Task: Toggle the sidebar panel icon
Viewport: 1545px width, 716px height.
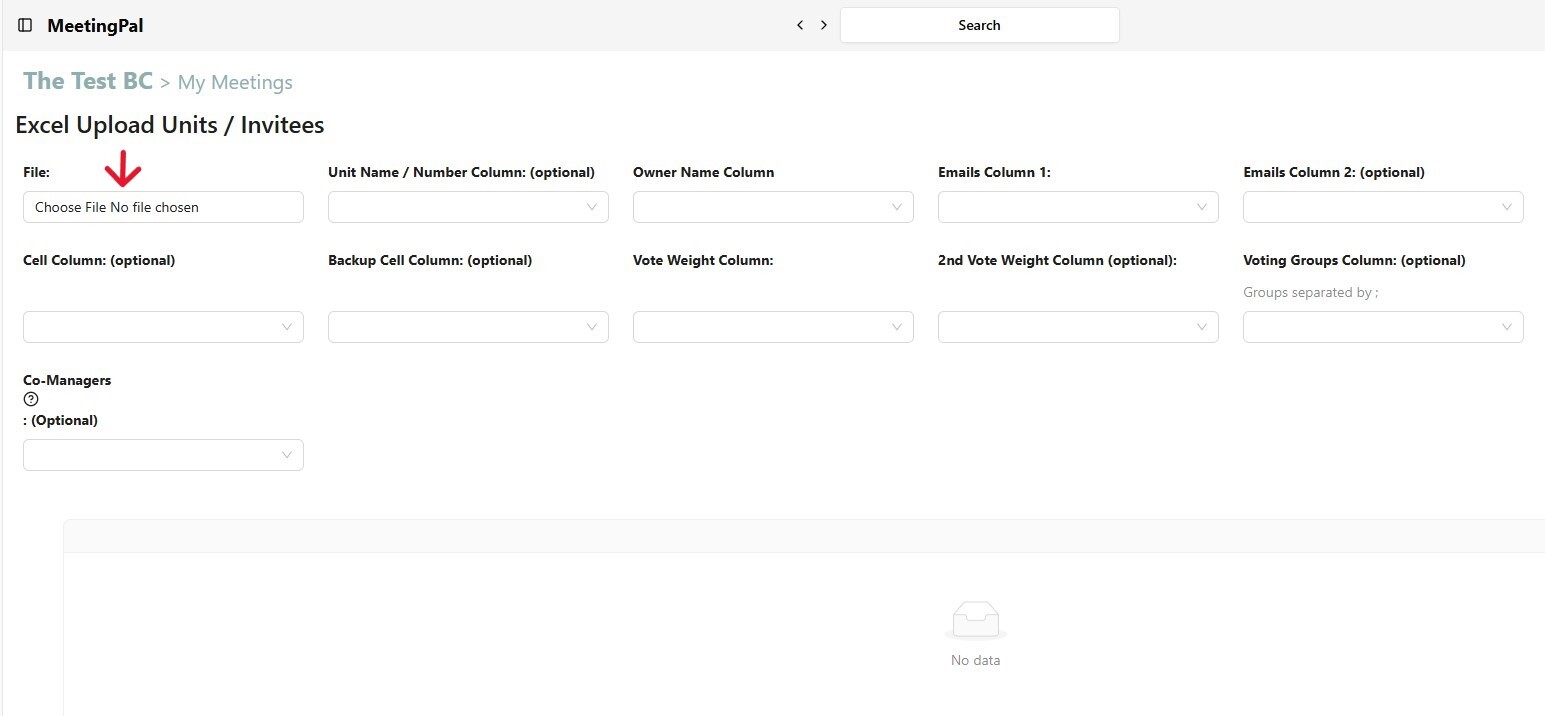Action: (x=25, y=25)
